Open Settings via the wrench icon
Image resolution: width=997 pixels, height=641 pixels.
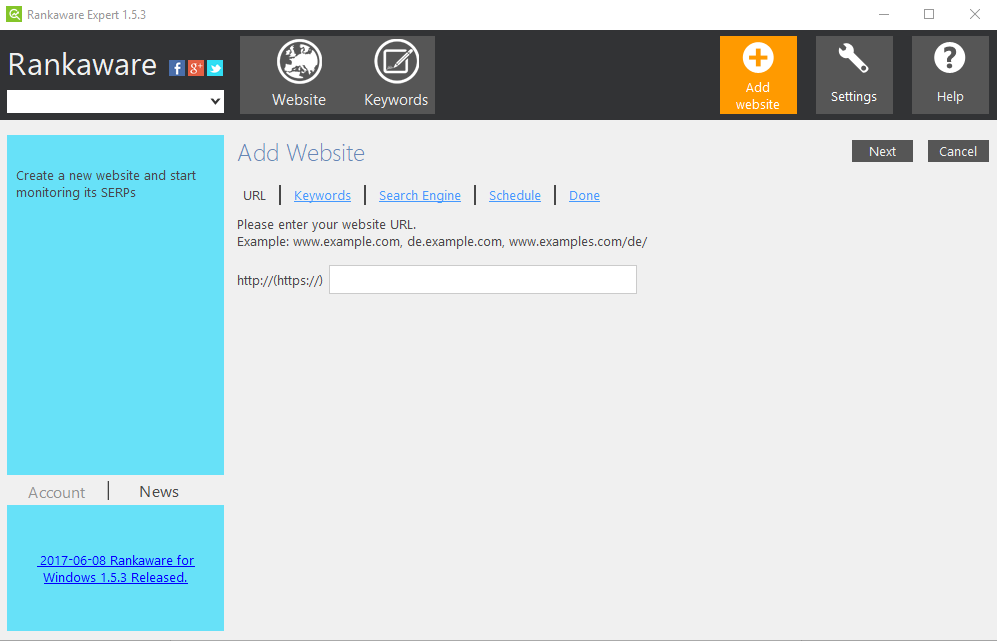click(853, 74)
